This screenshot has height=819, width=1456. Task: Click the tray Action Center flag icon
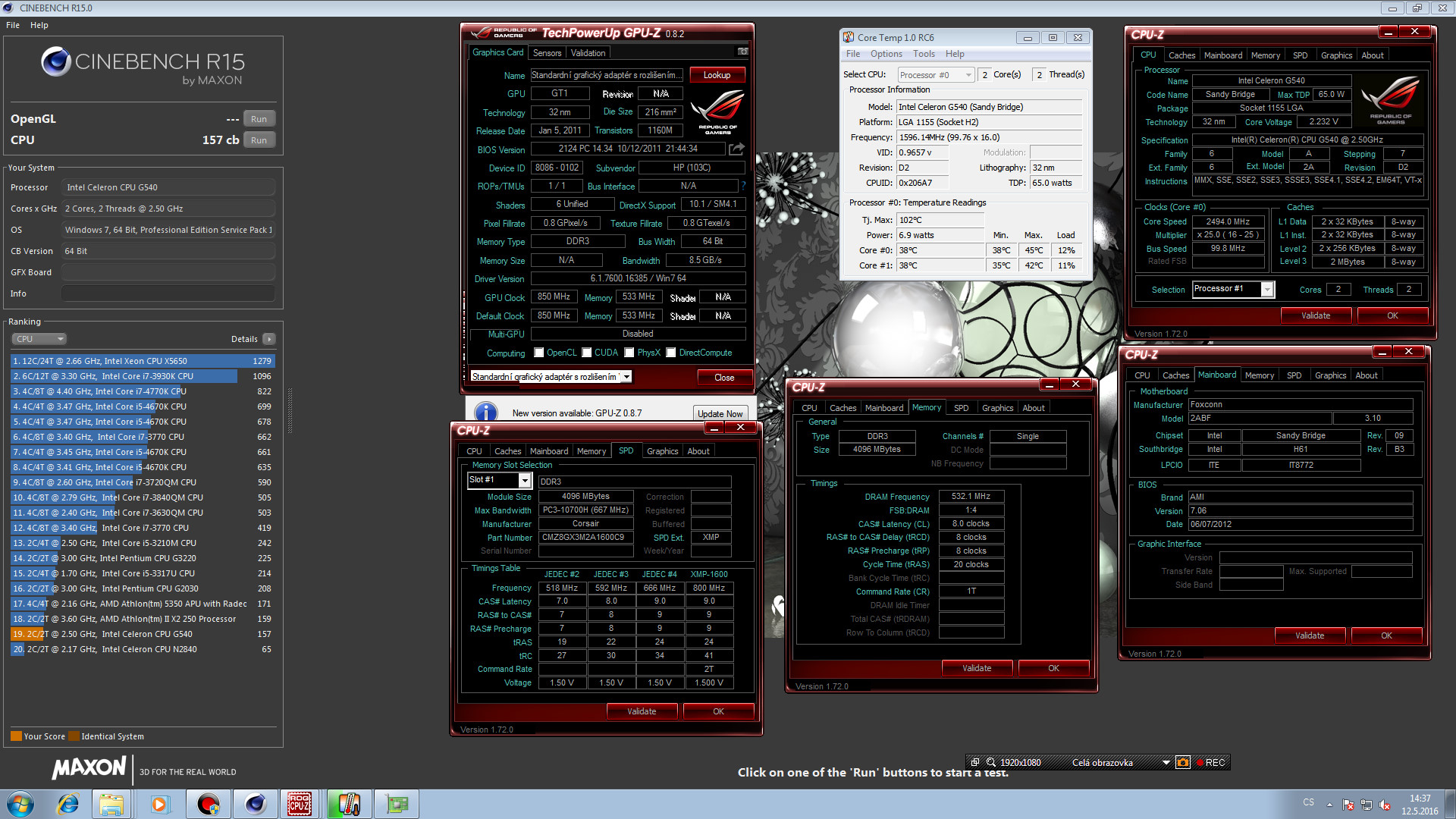pos(1348,805)
